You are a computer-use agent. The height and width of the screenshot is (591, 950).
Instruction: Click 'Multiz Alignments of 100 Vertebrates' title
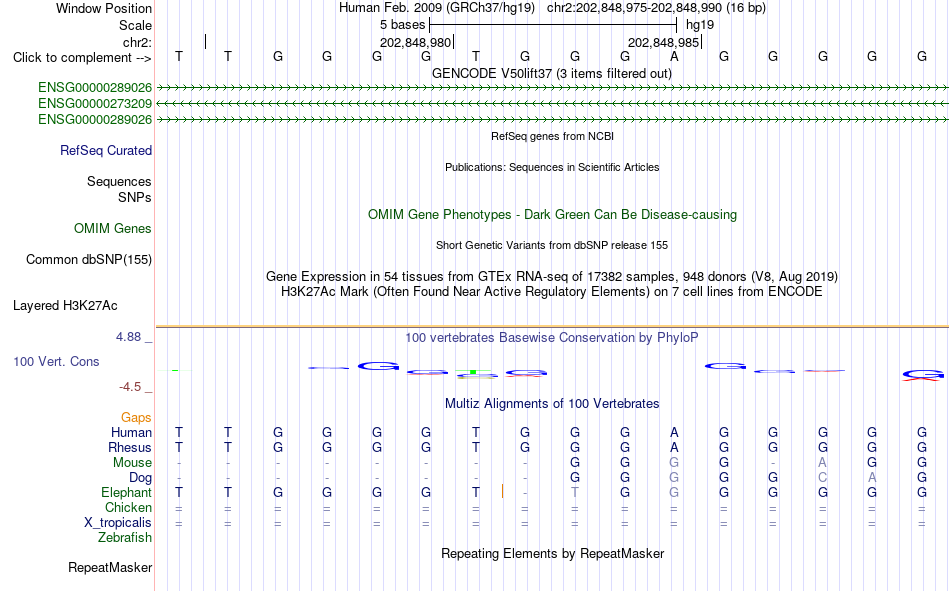(552, 404)
